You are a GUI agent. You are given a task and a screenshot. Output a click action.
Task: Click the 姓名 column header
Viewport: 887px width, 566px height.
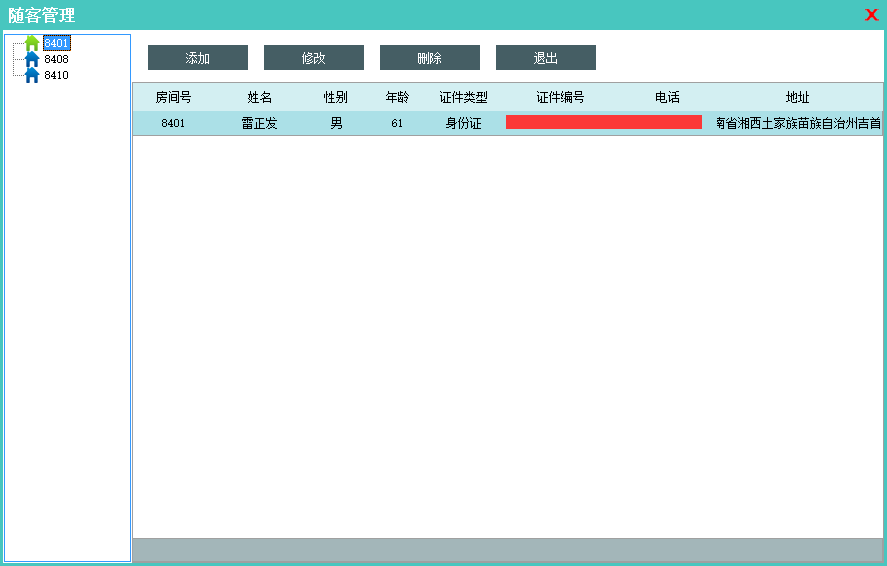(259, 97)
